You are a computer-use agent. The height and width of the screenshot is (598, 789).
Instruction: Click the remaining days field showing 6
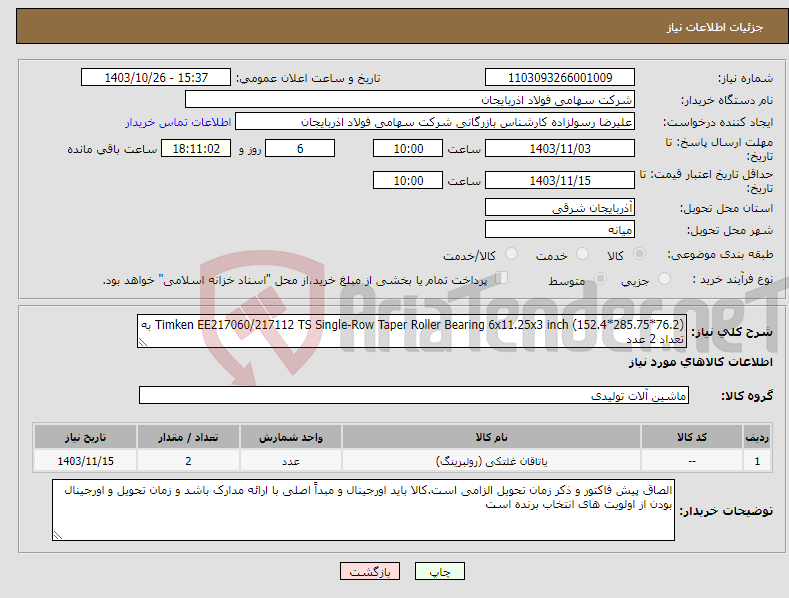[300, 148]
